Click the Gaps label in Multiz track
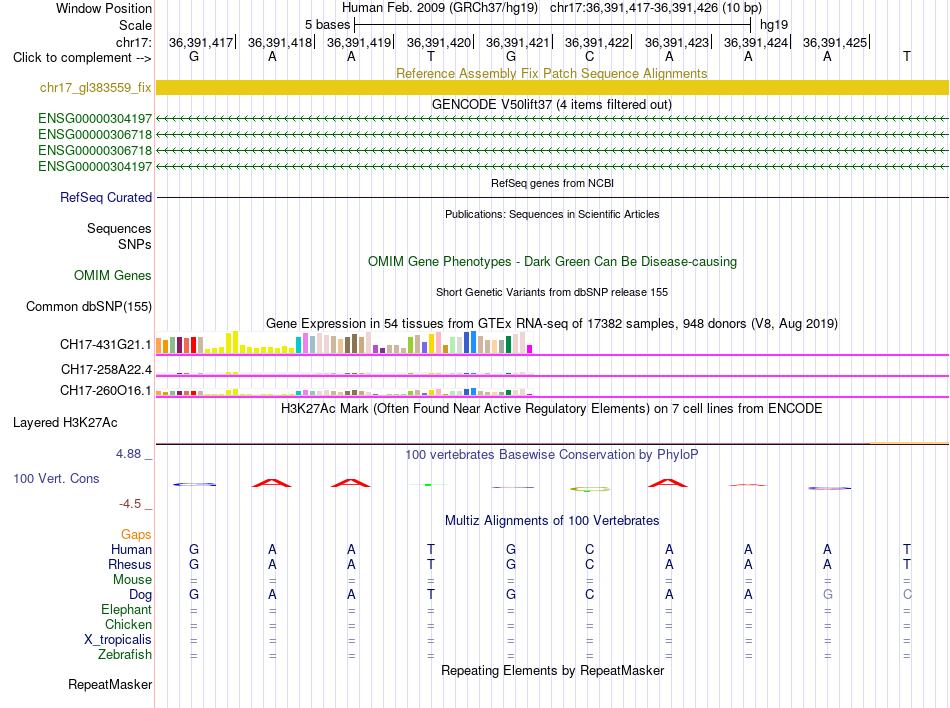Image resolution: width=950 pixels, height=708 pixels. point(136,534)
